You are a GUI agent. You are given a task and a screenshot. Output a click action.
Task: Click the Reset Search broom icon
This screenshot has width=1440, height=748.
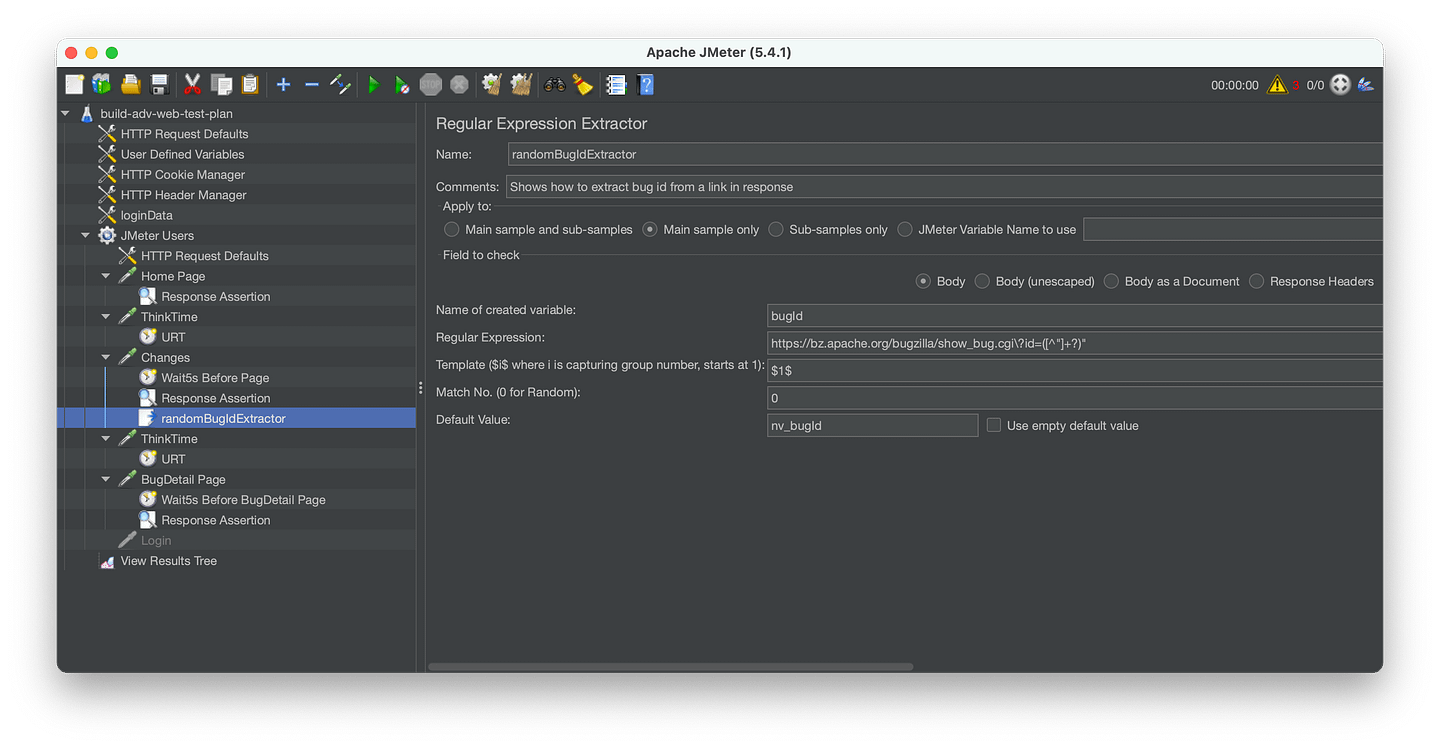tap(583, 85)
